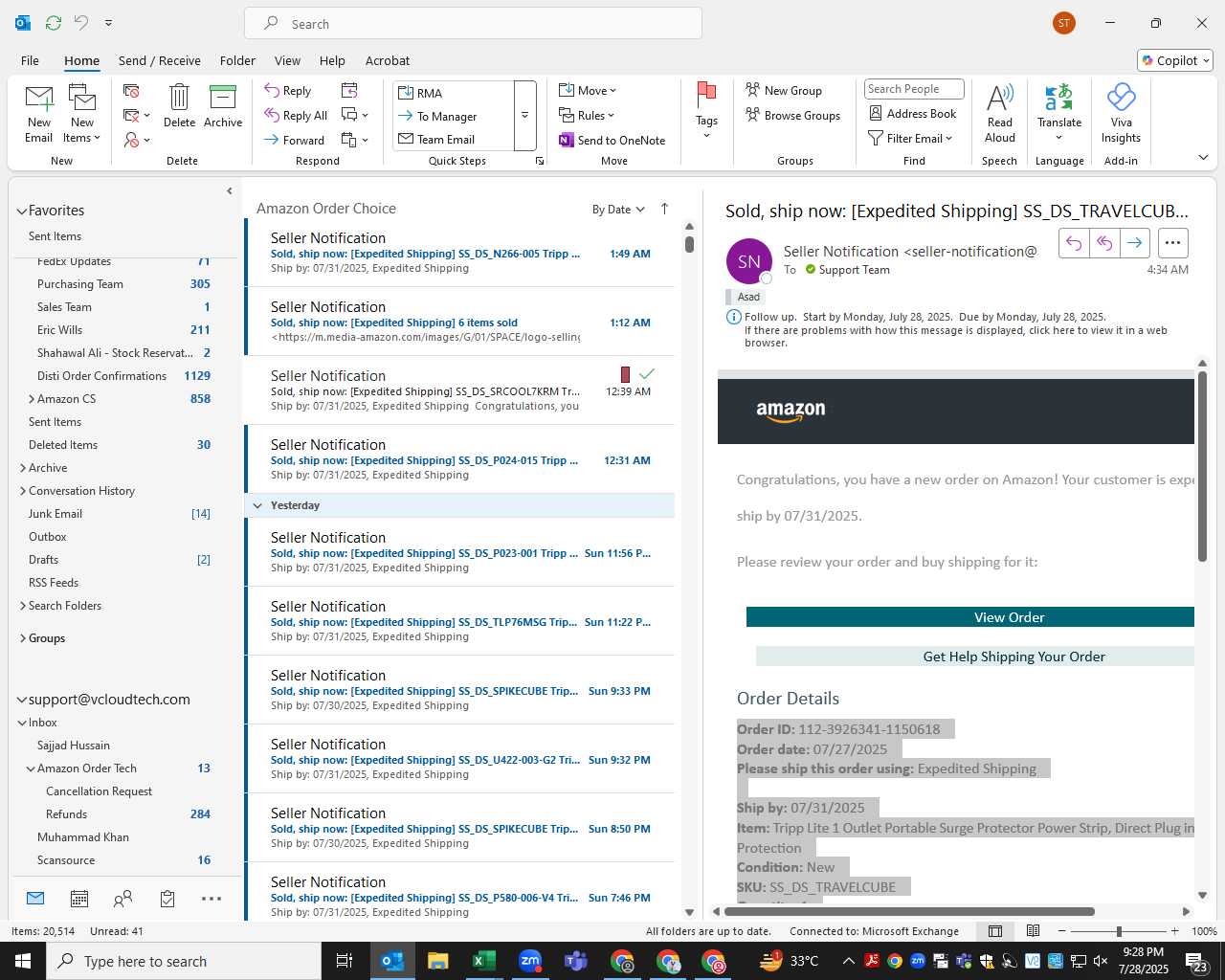Click the Meeting reply icon in Respond group
The height and width of the screenshot is (980, 1225).
tap(349, 90)
